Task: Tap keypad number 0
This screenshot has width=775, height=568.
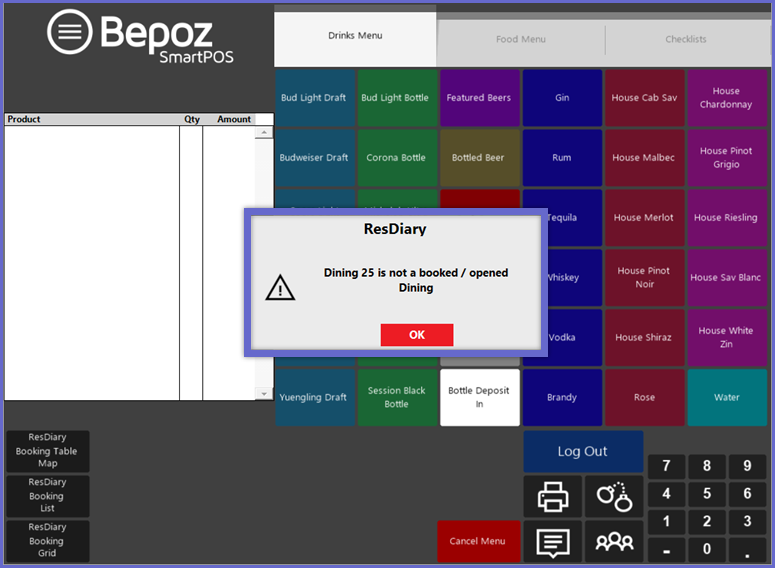Action: pyautogui.click(x=707, y=549)
